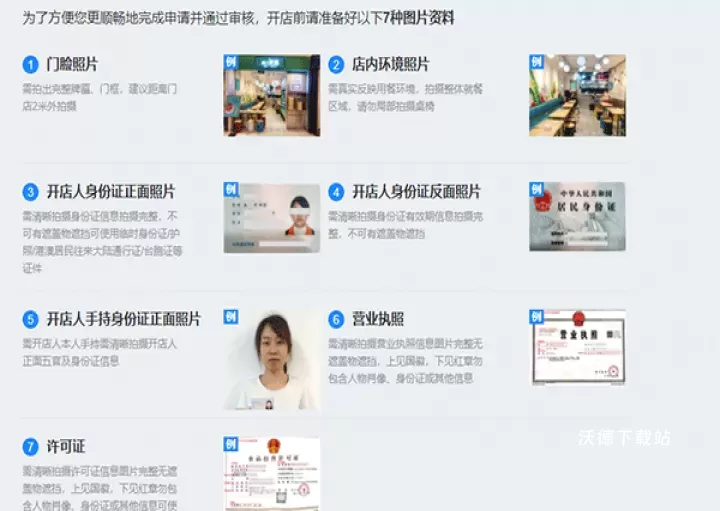Click the description under 开店人身份证反面照片
Viewport: 720px width, 511px height.
pyautogui.click(x=405, y=225)
